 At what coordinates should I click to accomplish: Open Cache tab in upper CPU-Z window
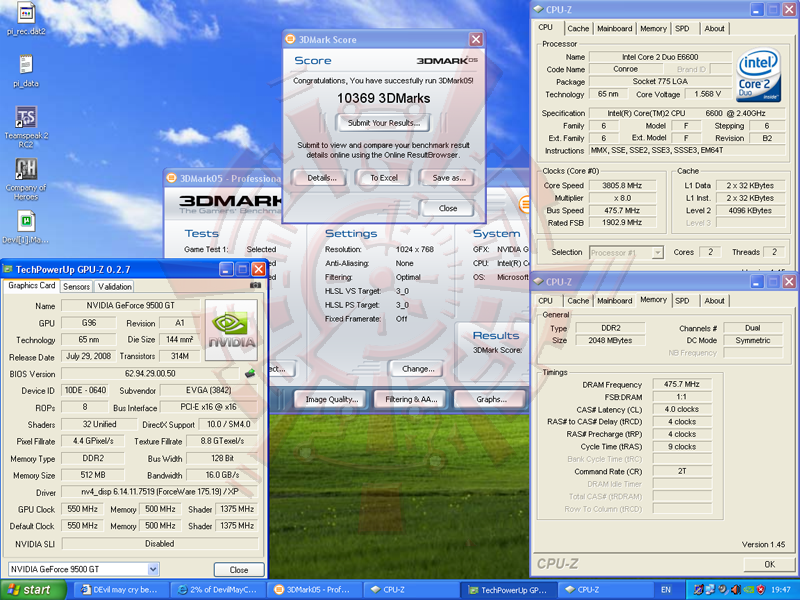(578, 29)
